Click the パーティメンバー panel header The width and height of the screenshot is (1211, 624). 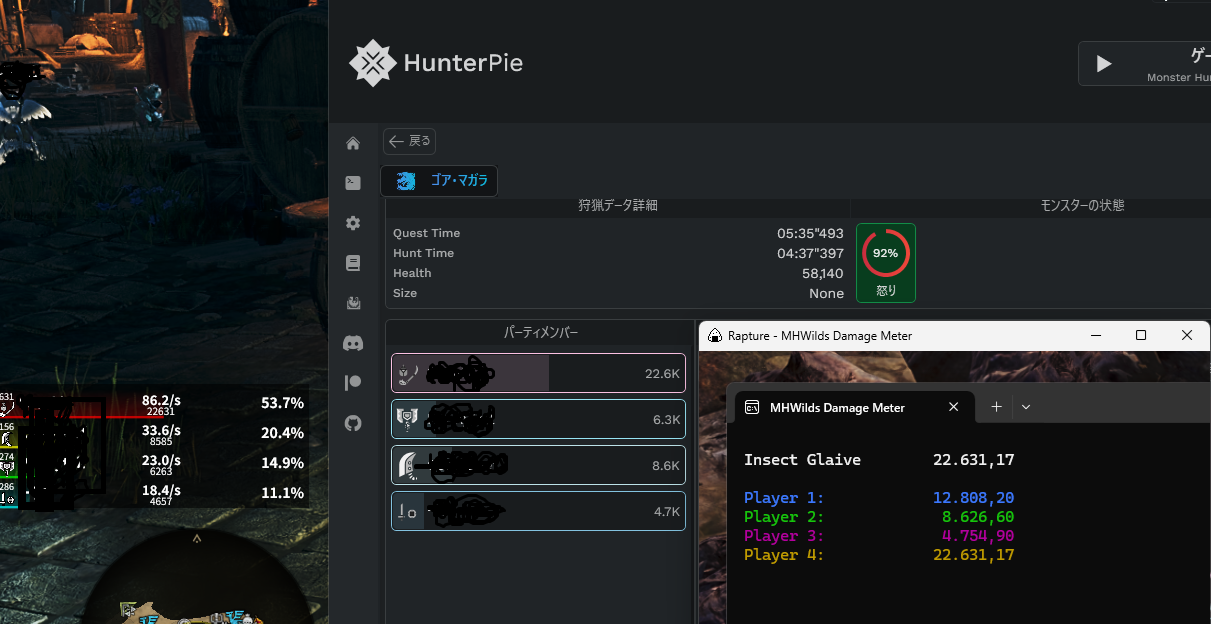tap(540, 332)
